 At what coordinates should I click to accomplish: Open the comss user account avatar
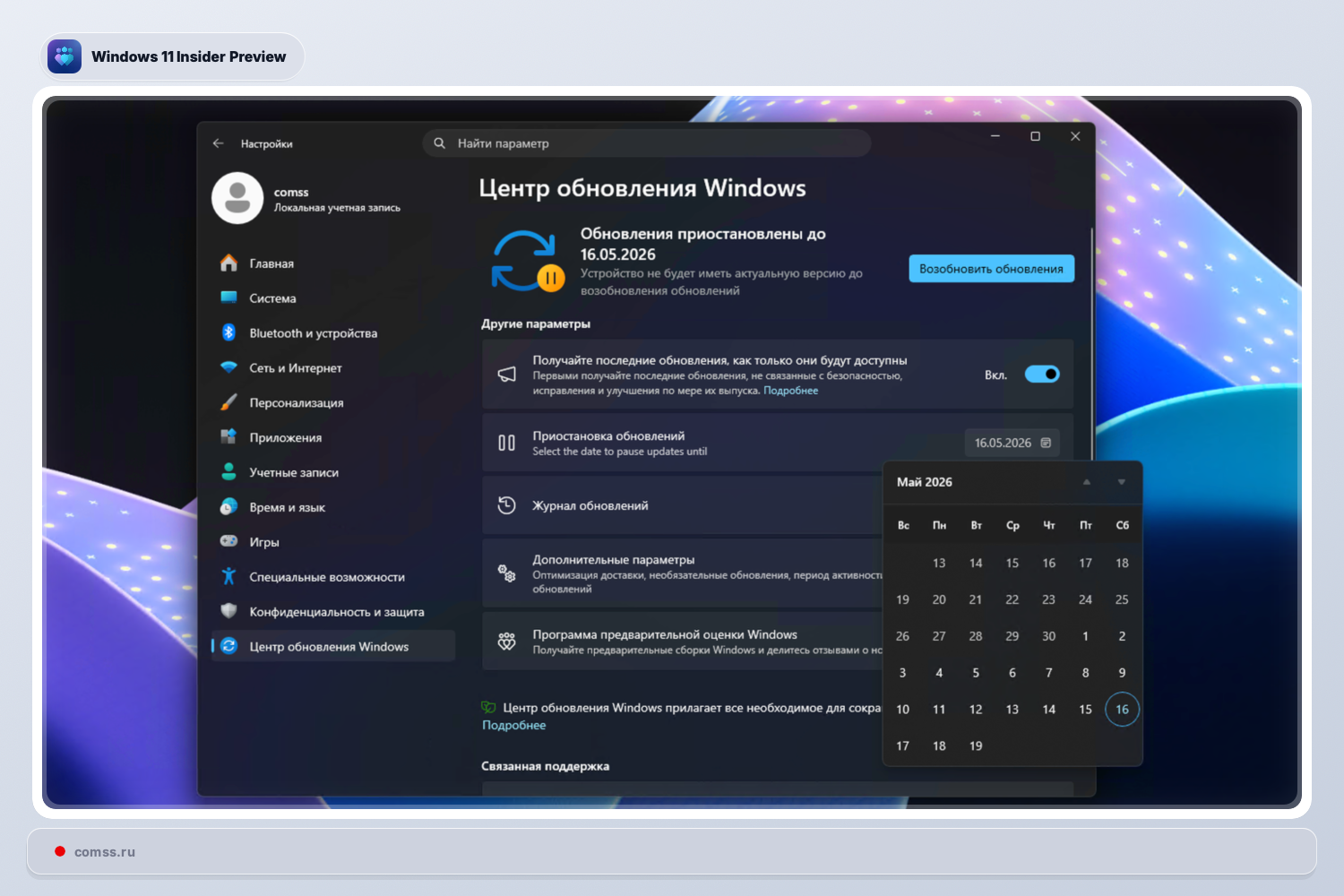(237, 197)
